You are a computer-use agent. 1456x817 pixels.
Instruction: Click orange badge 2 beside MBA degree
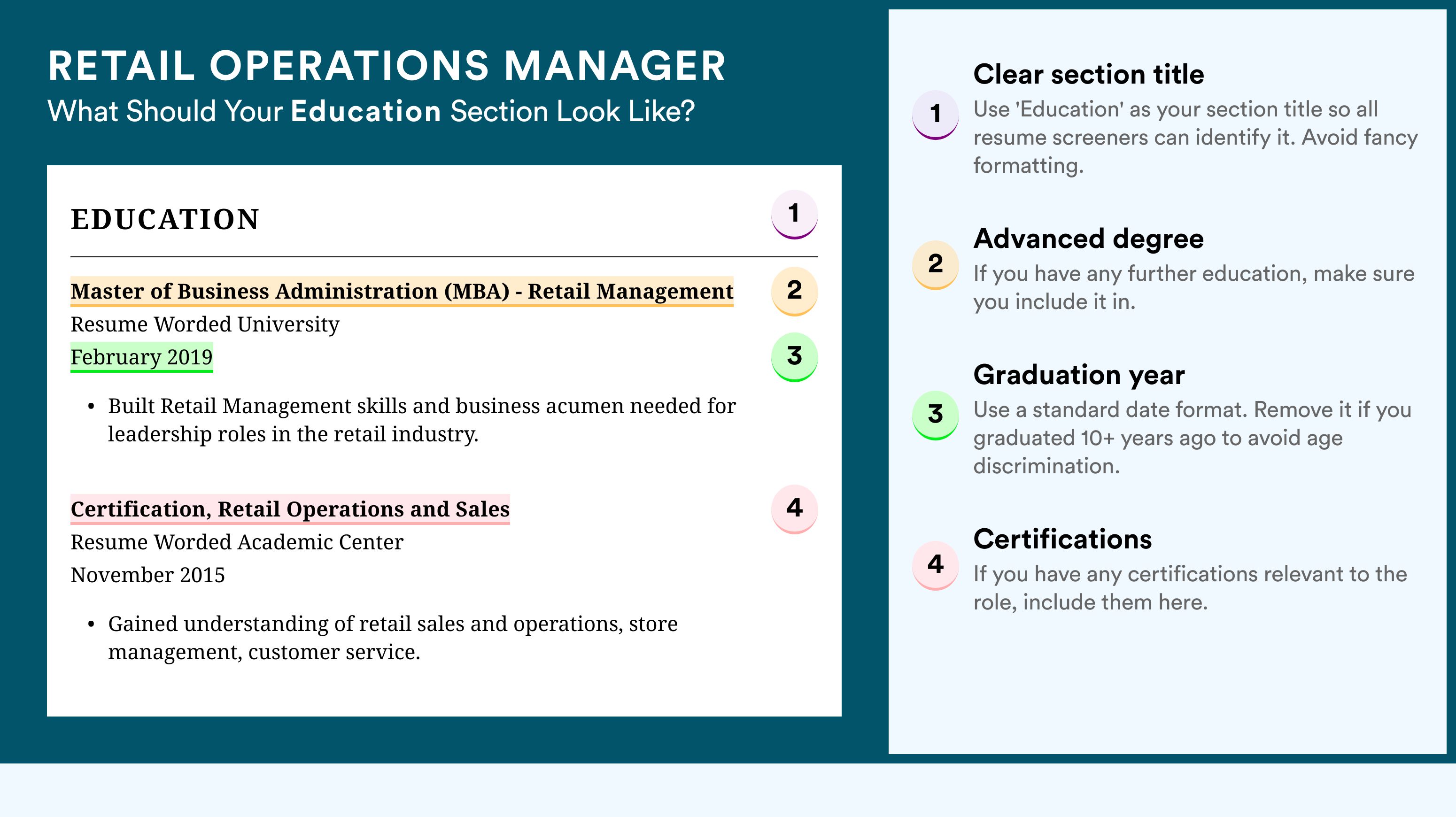[794, 291]
